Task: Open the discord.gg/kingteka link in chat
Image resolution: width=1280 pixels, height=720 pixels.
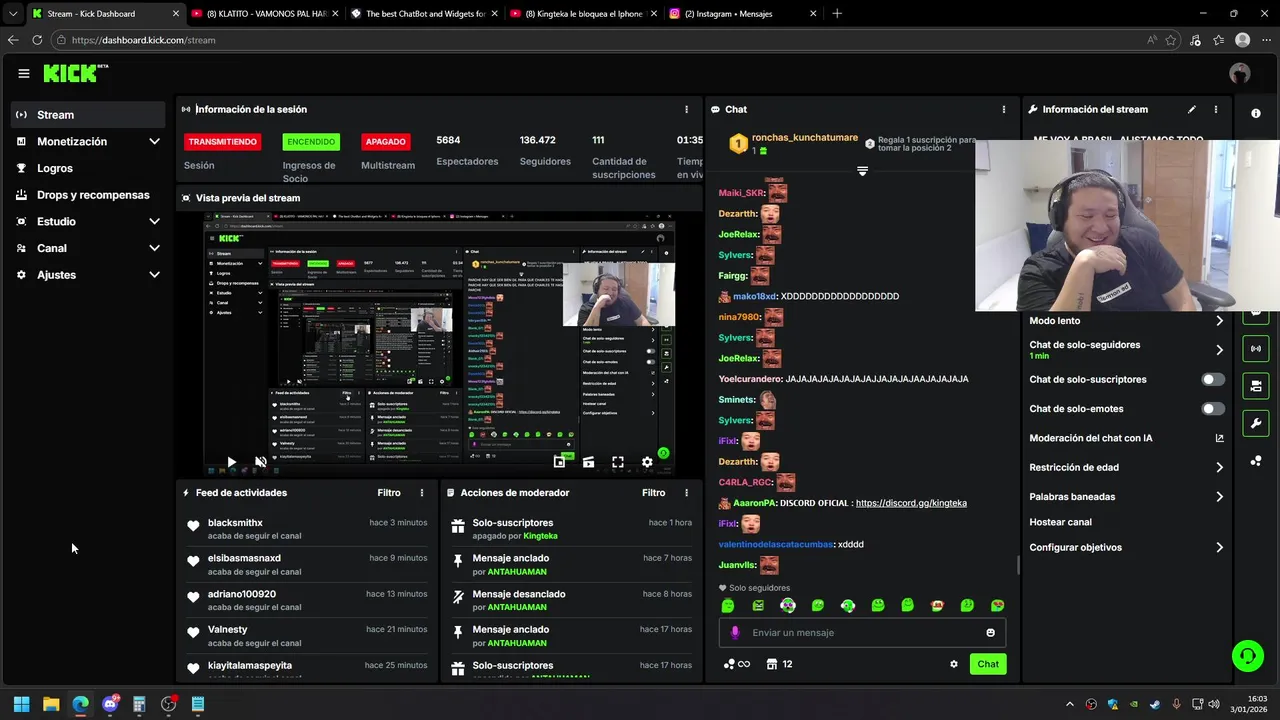Action: pyautogui.click(x=911, y=503)
